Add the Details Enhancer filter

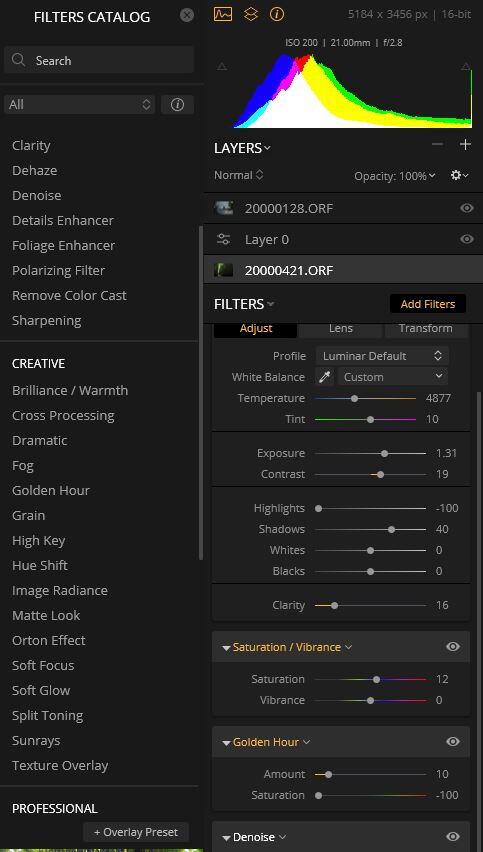(x=63, y=221)
